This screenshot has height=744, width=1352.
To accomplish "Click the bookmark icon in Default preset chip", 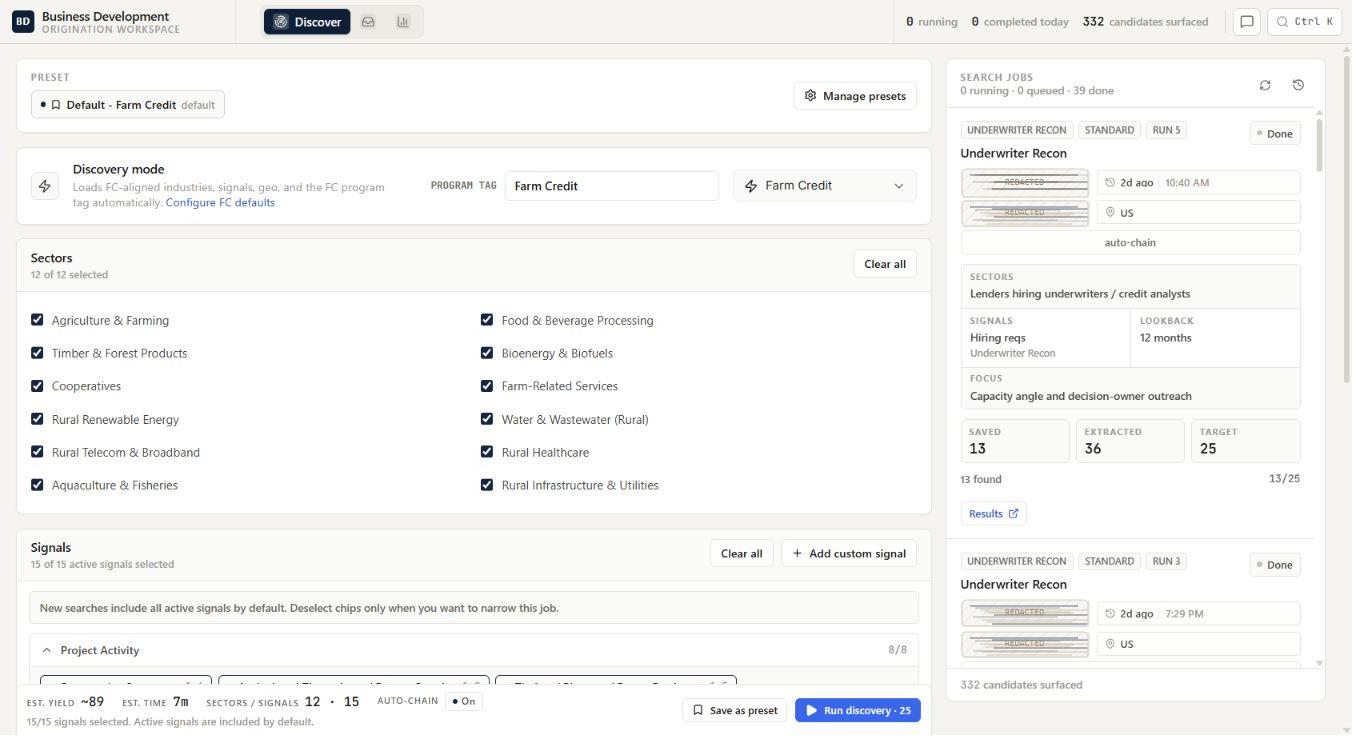I will [56, 105].
